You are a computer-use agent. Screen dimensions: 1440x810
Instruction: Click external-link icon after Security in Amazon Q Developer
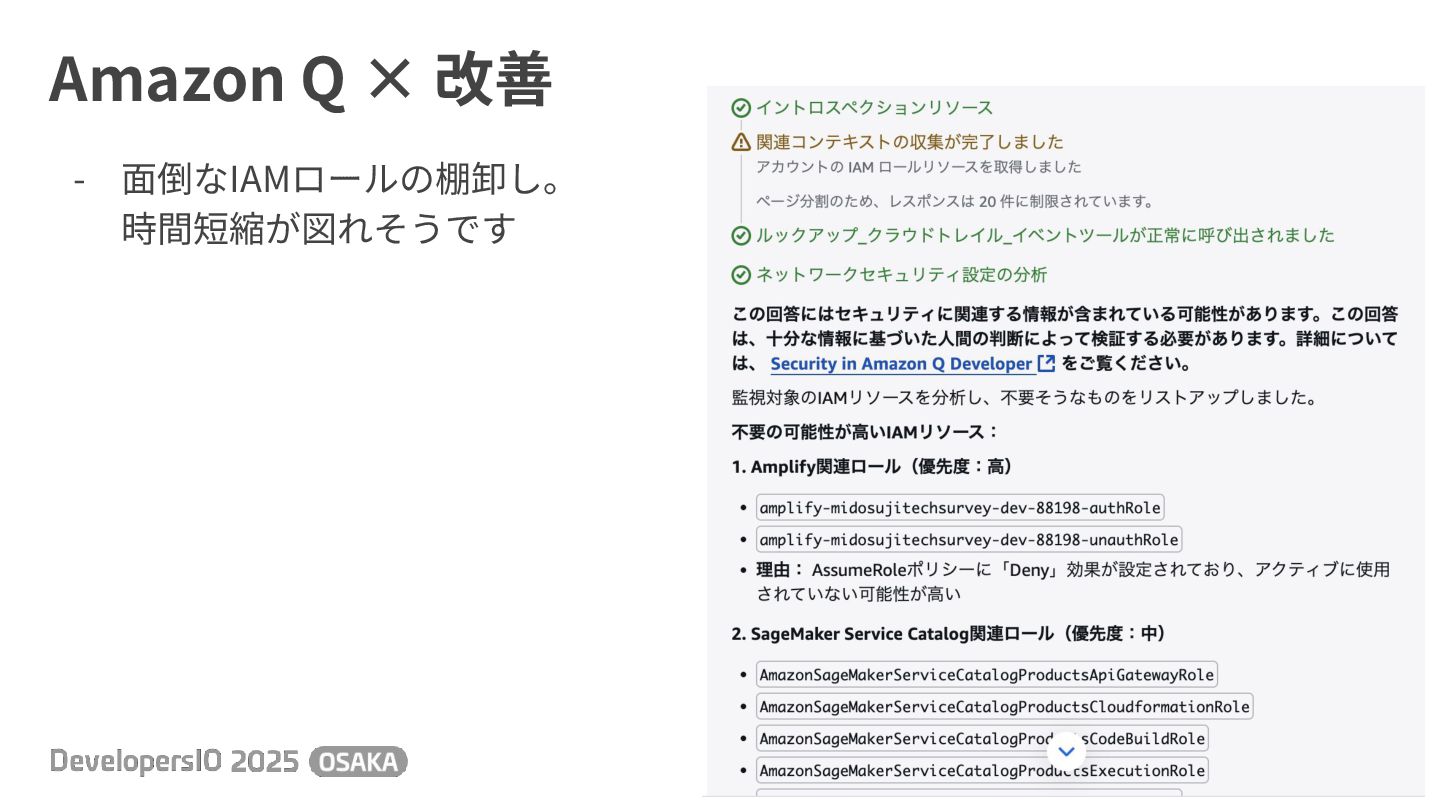(1046, 364)
